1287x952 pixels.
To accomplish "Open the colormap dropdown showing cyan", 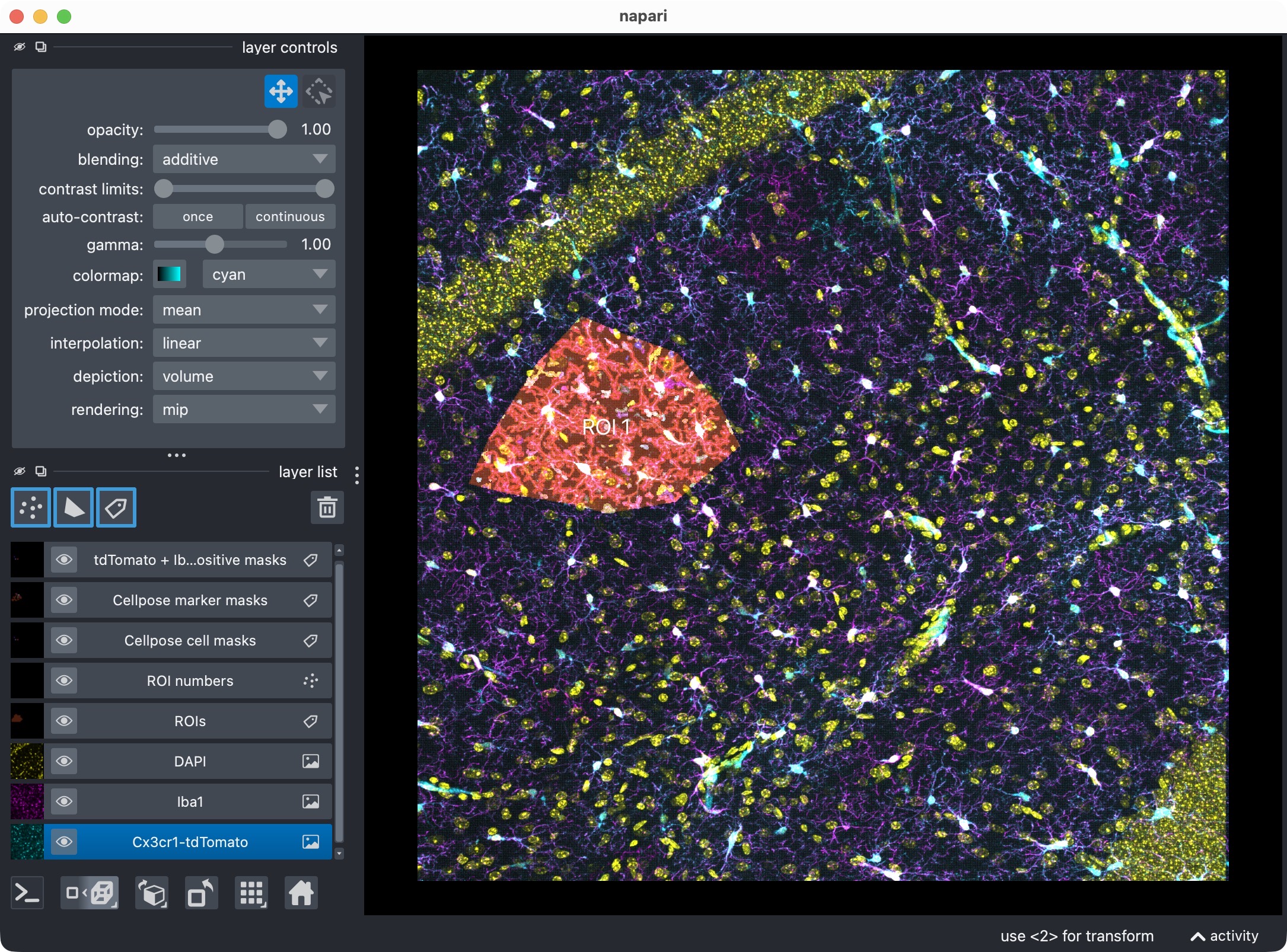I will (x=269, y=274).
